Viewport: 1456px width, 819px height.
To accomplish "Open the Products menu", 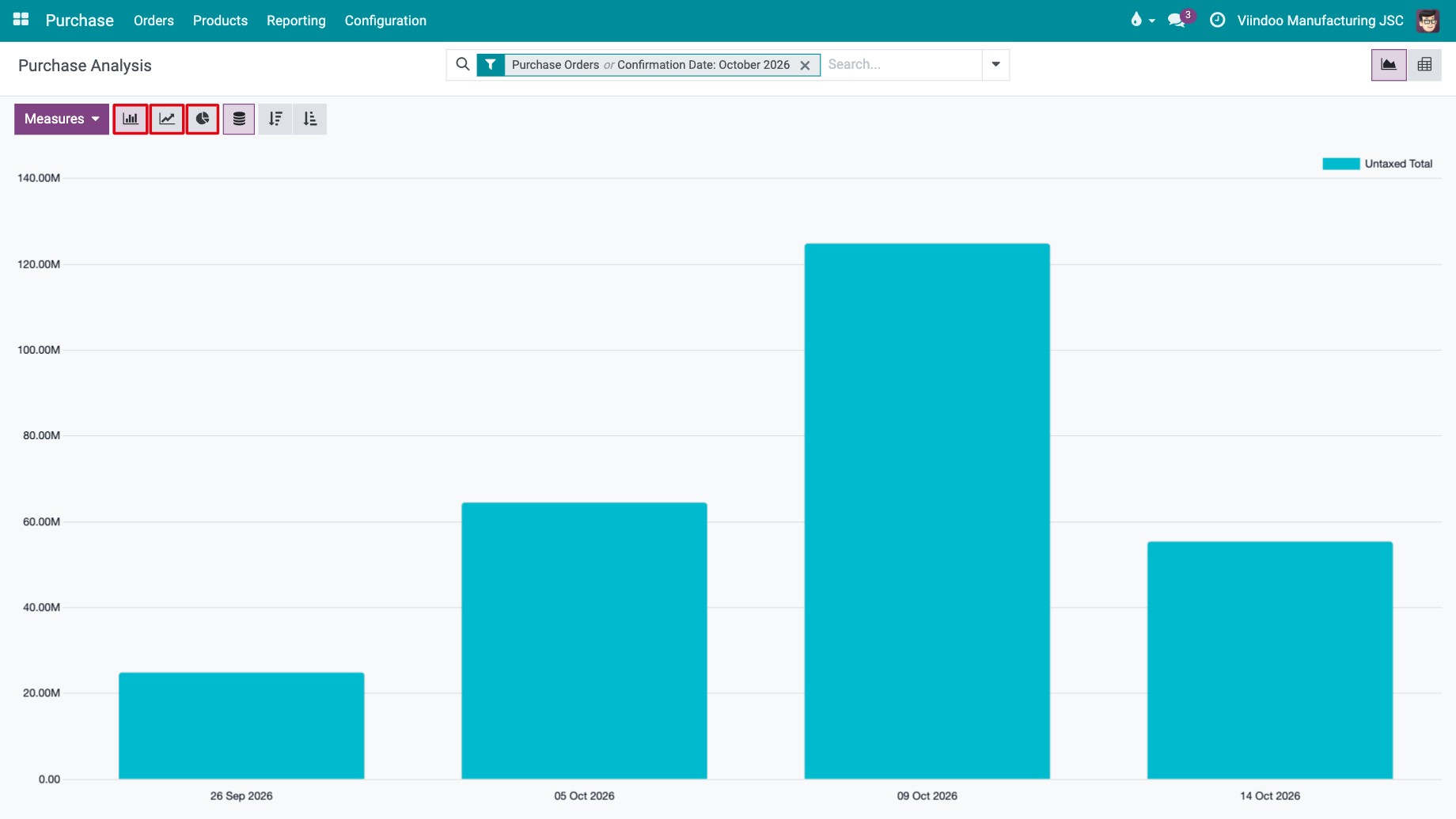I will (220, 21).
